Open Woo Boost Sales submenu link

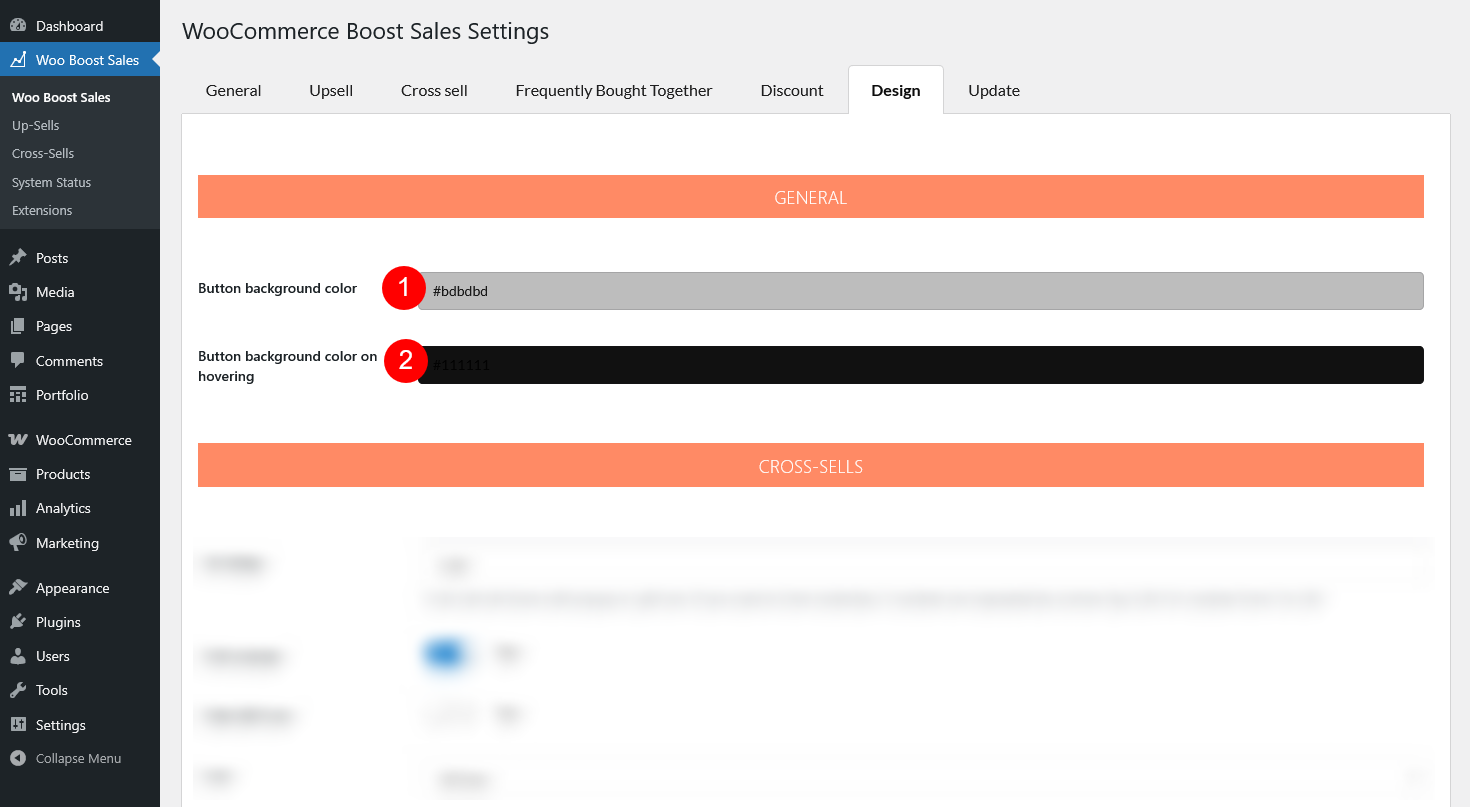[x=61, y=97]
